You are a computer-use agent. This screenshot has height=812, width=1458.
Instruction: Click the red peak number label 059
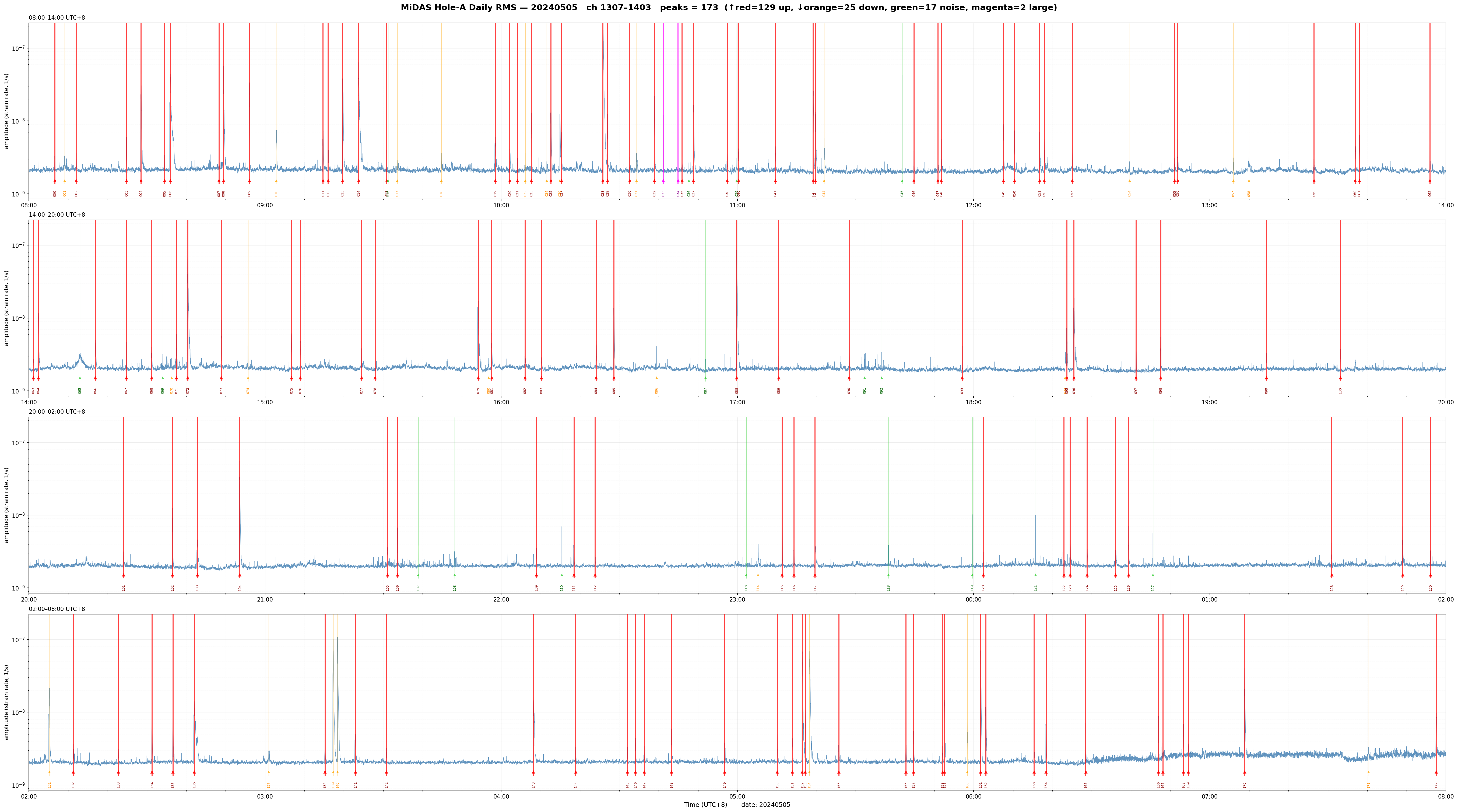[x=1314, y=194]
